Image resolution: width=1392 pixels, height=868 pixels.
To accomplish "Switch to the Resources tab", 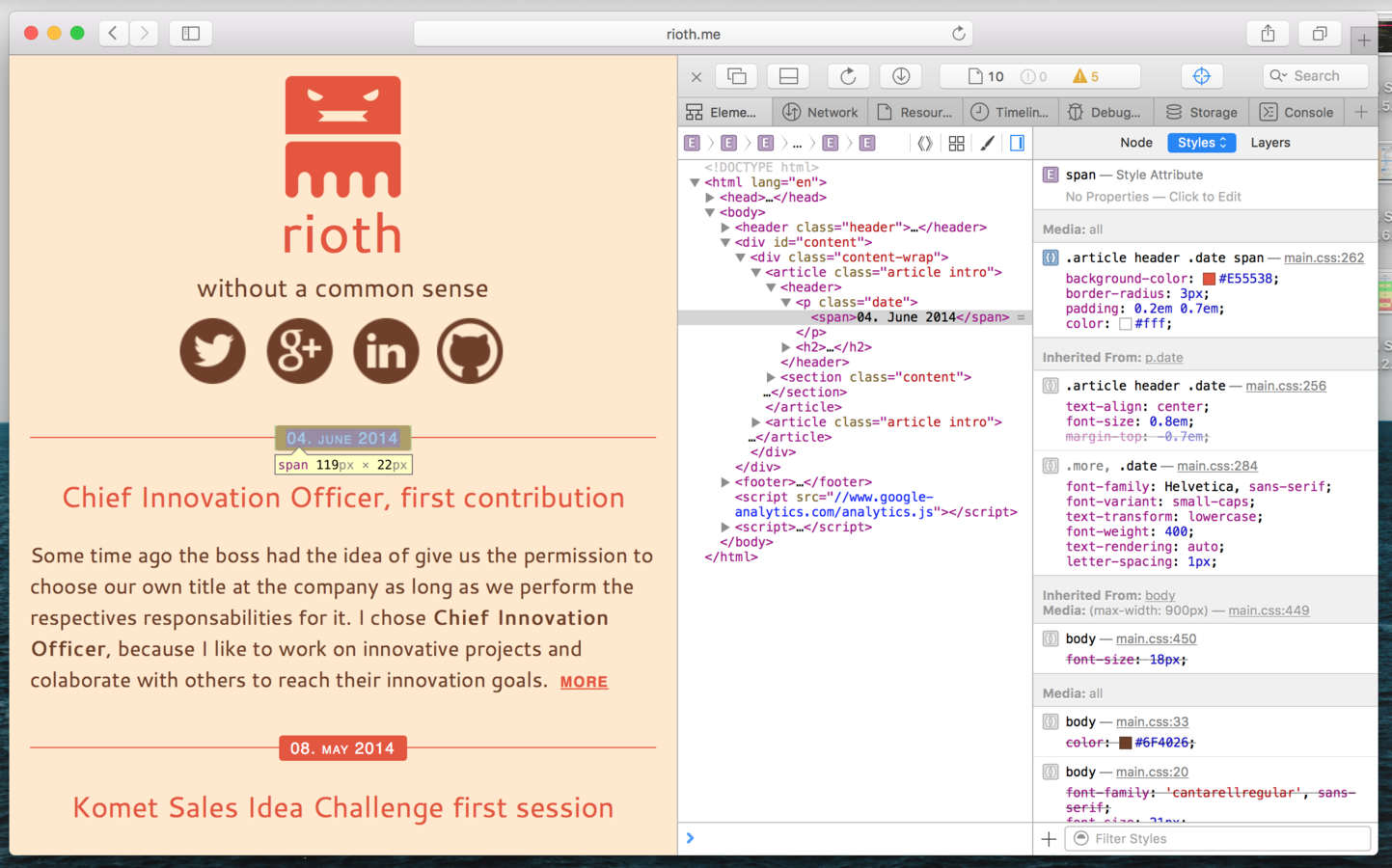I will [x=914, y=112].
